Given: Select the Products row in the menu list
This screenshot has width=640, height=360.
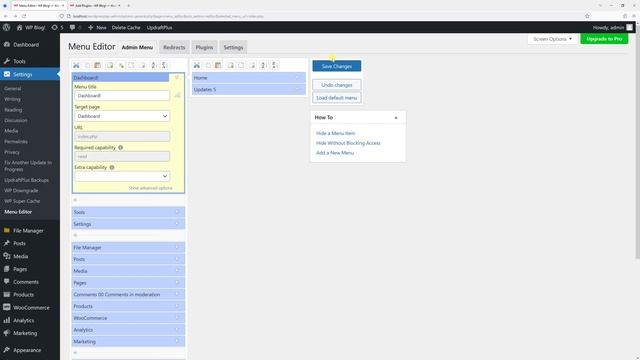Looking at the screenshot, I should 128,306.
